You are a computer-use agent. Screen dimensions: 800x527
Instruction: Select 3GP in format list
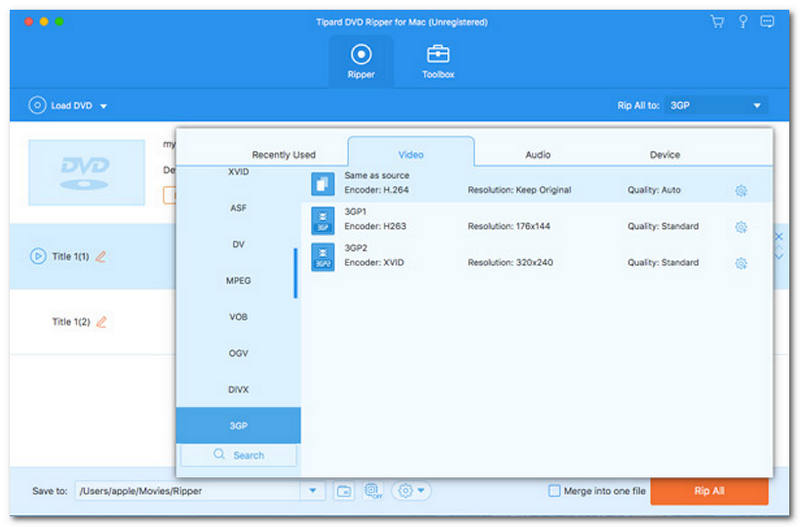coord(238,425)
